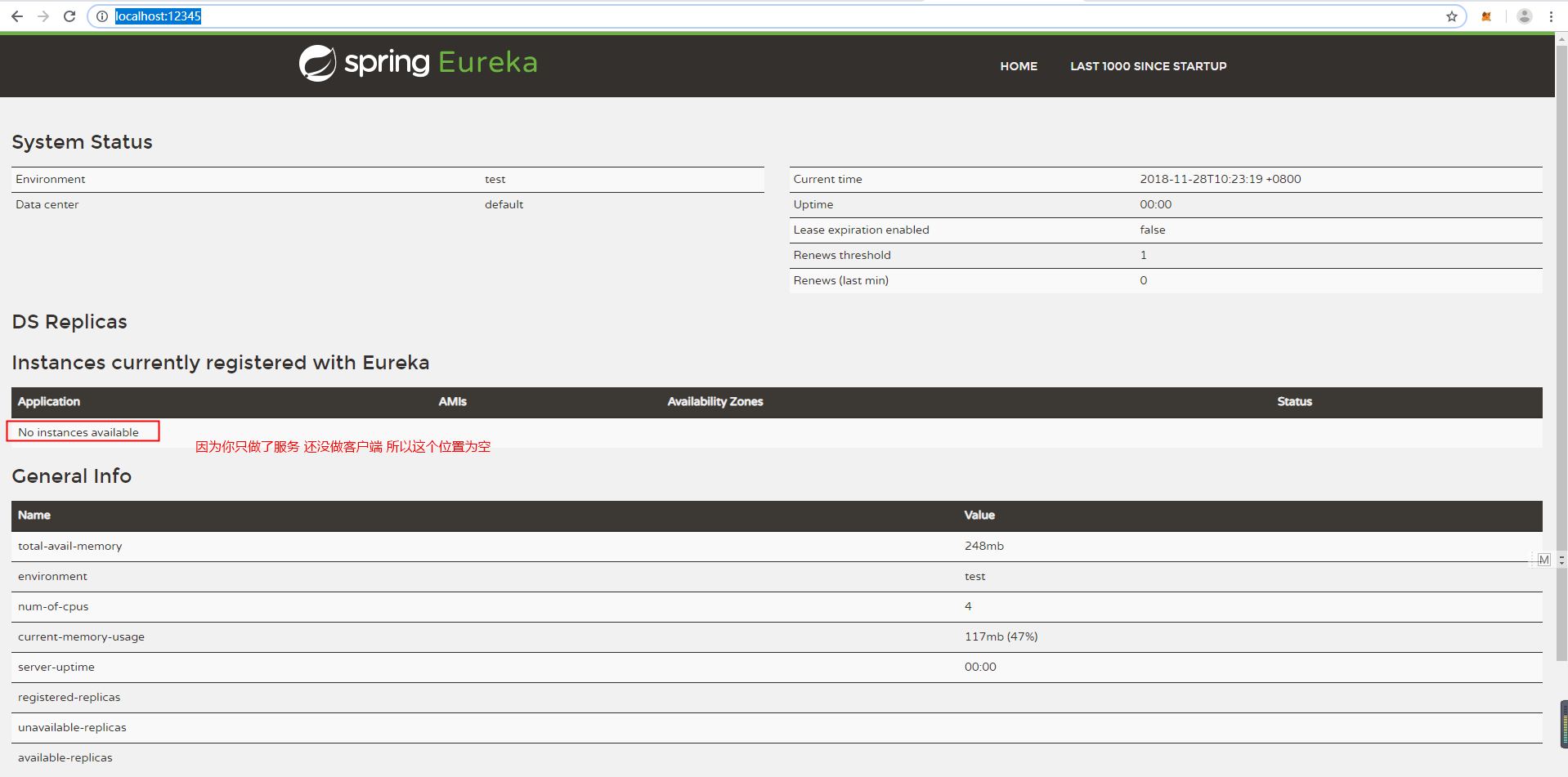Screen dimensions: 1568x777
Task: Open the browser profile menu
Action: [1524, 16]
